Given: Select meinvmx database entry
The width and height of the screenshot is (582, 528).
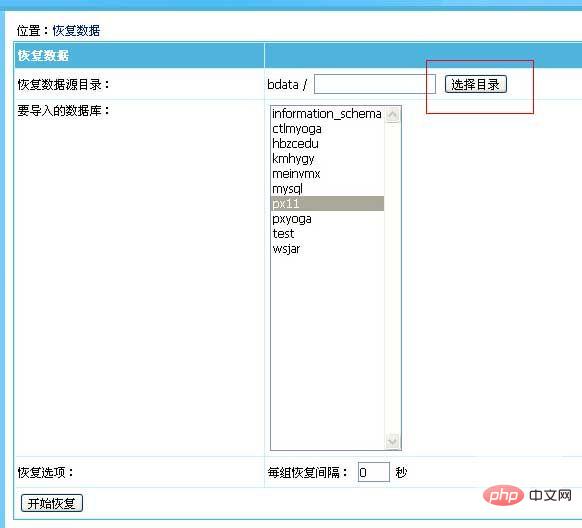Looking at the screenshot, I should click(327, 174).
